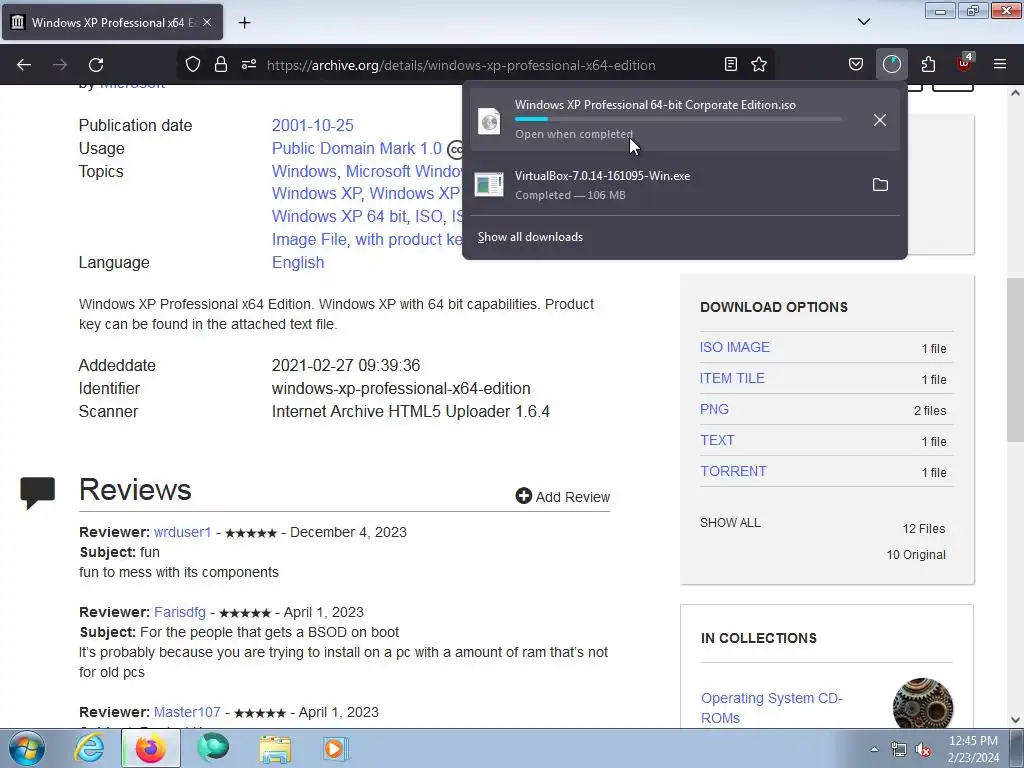Click the address bar URL
This screenshot has height=768, width=1024.
(461, 65)
